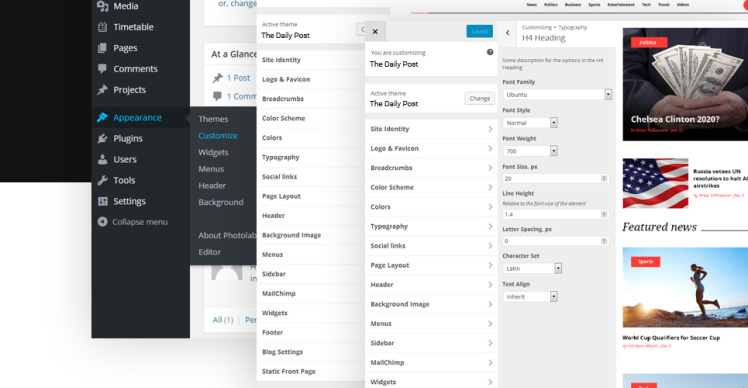Screen dimensions: 748x388
Task: Open Tools via the wrench icon
Action: pyautogui.click(x=102, y=180)
